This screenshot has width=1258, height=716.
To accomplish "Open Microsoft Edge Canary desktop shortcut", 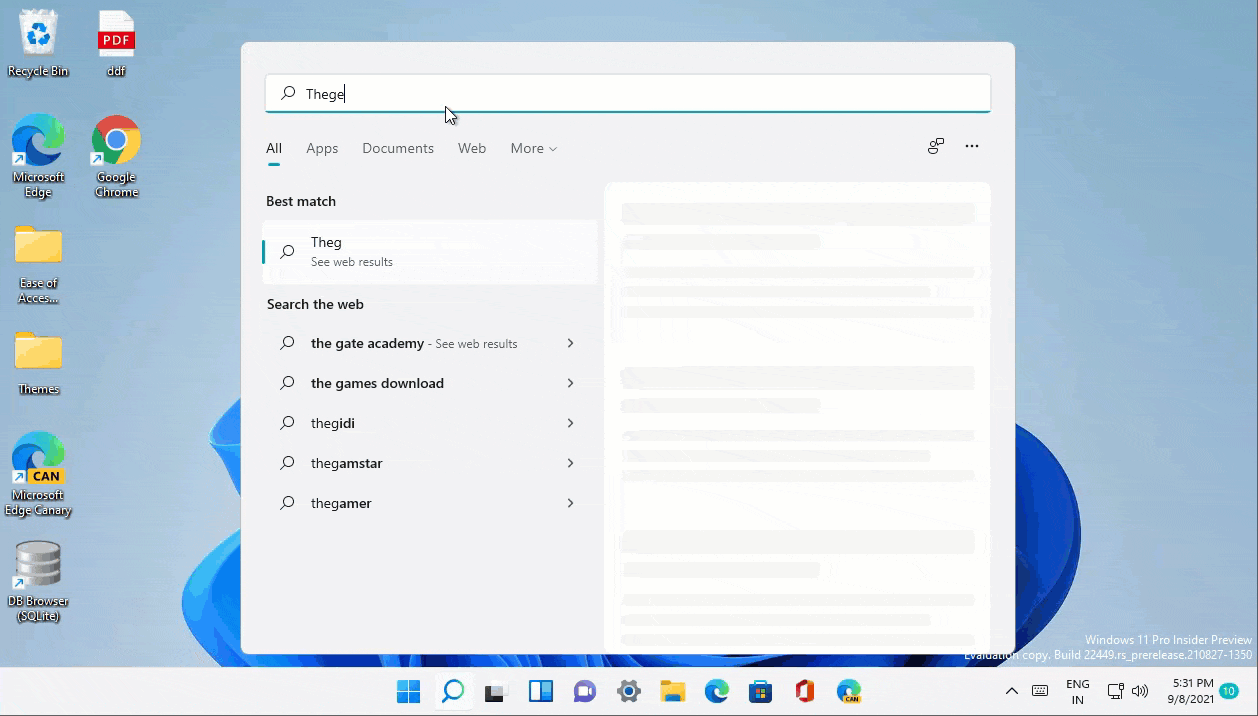I will [x=38, y=474].
